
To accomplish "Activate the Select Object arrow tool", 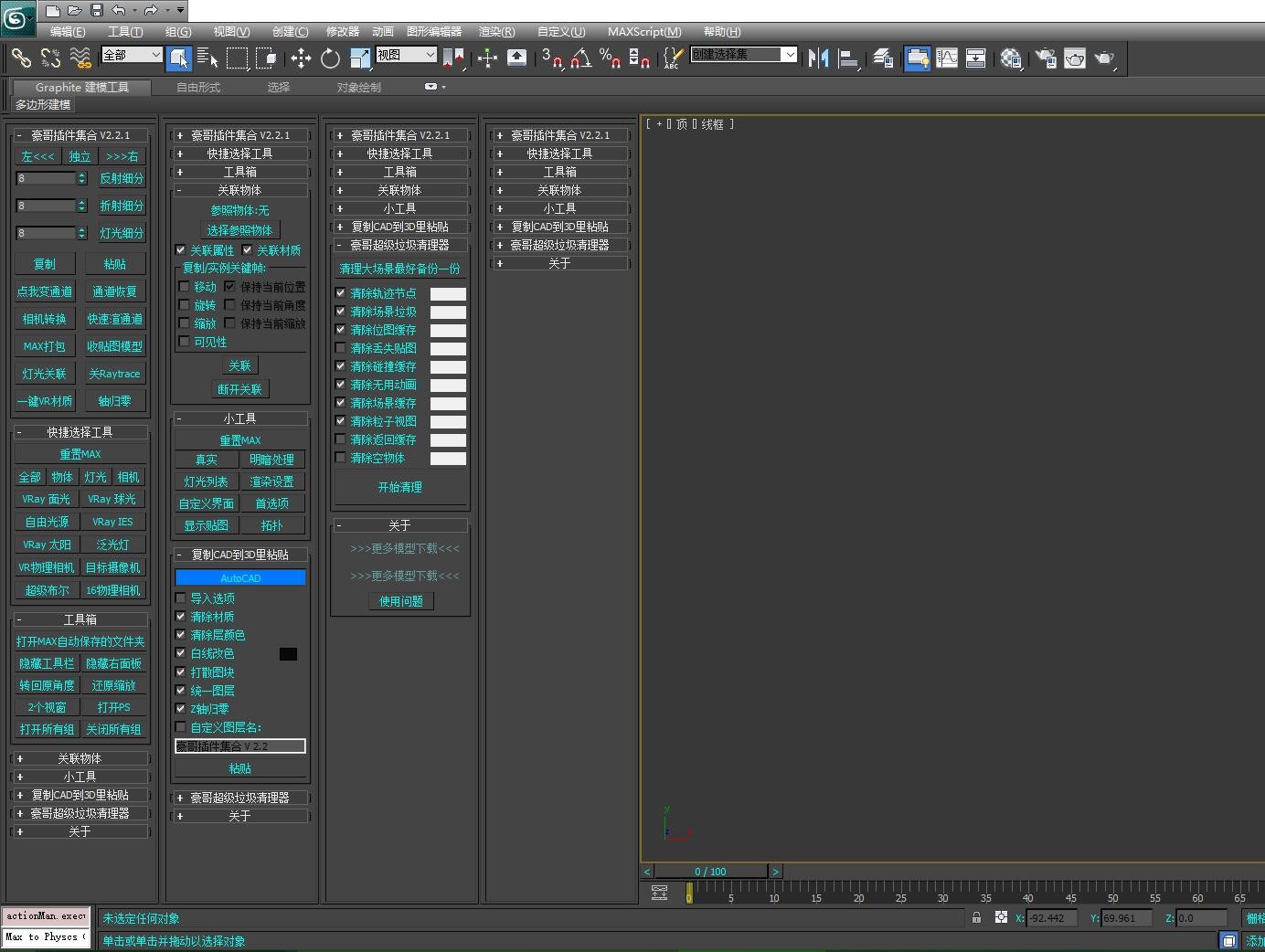I will (x=179, y=58).
